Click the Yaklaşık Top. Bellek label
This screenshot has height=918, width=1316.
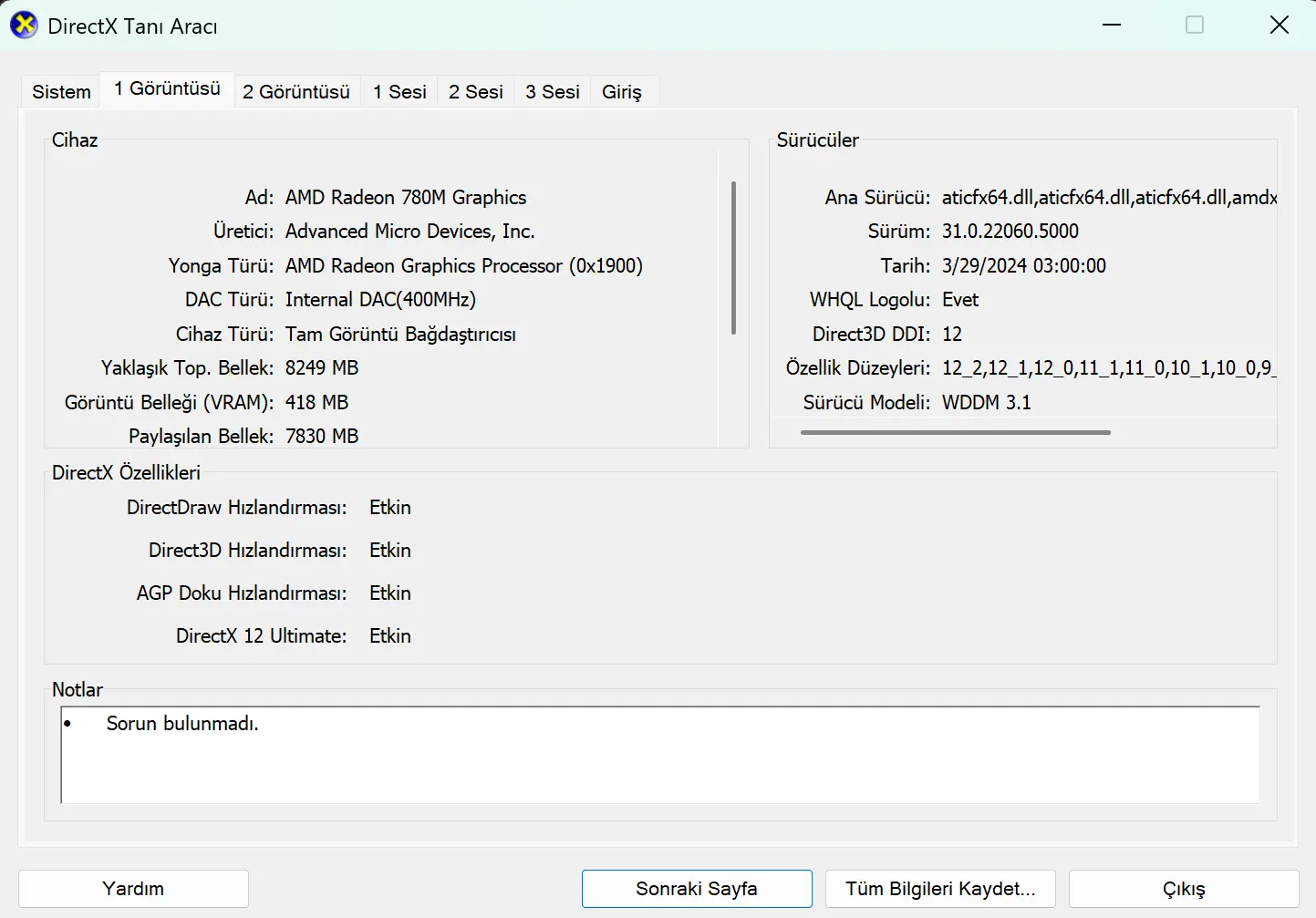point(187,368)
